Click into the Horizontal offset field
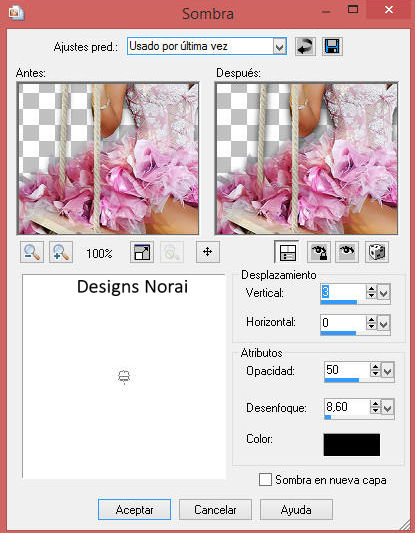 tap(343, 322)
